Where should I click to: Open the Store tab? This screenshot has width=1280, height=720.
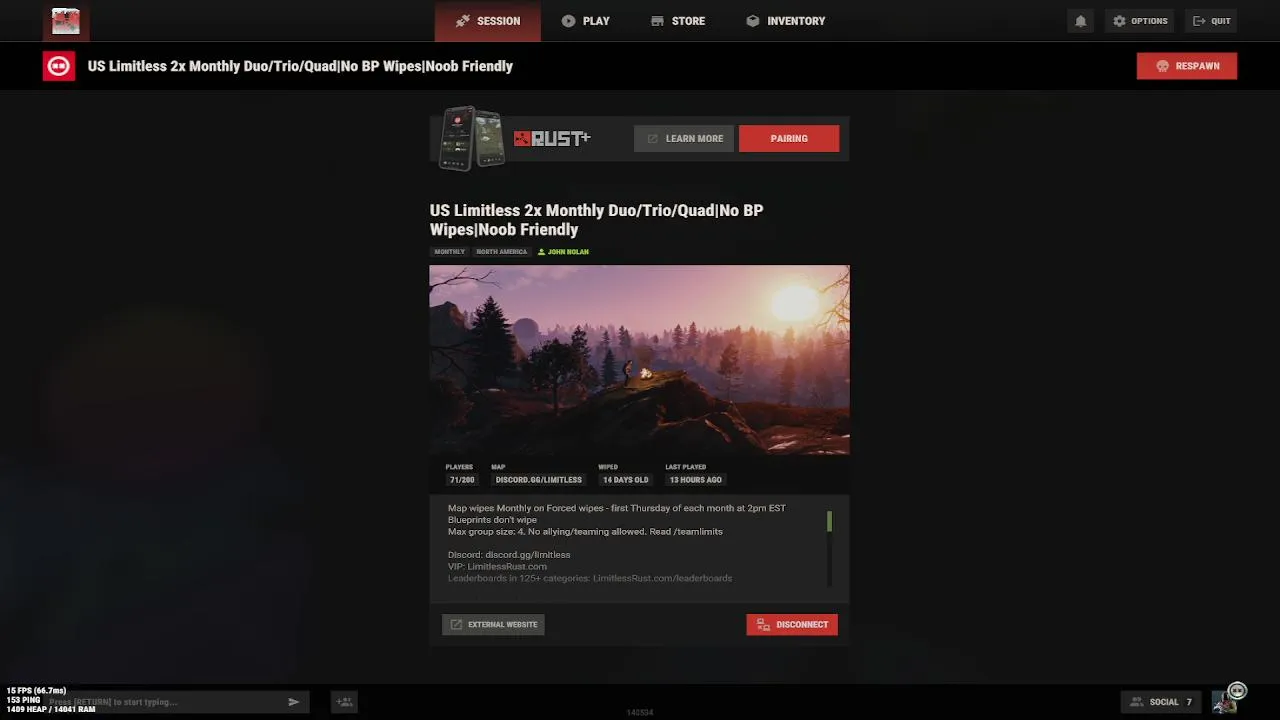click(677, 21)
